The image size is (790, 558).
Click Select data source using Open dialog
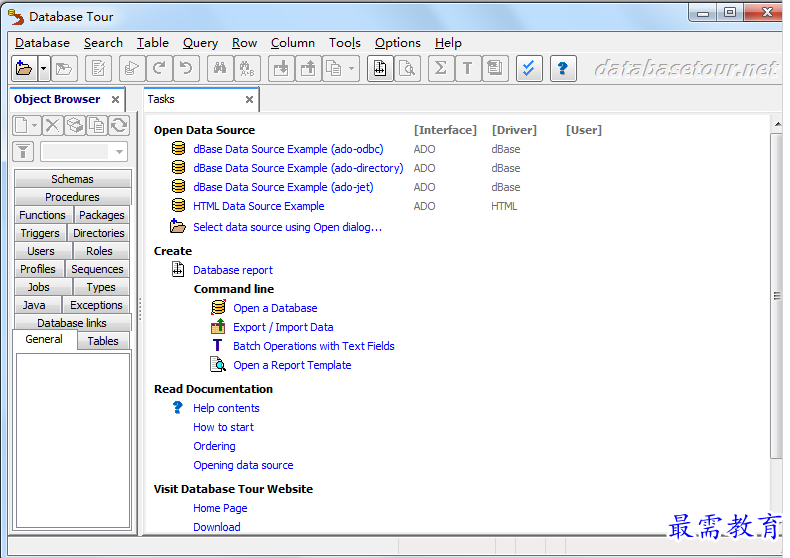(x=288, y=227)
